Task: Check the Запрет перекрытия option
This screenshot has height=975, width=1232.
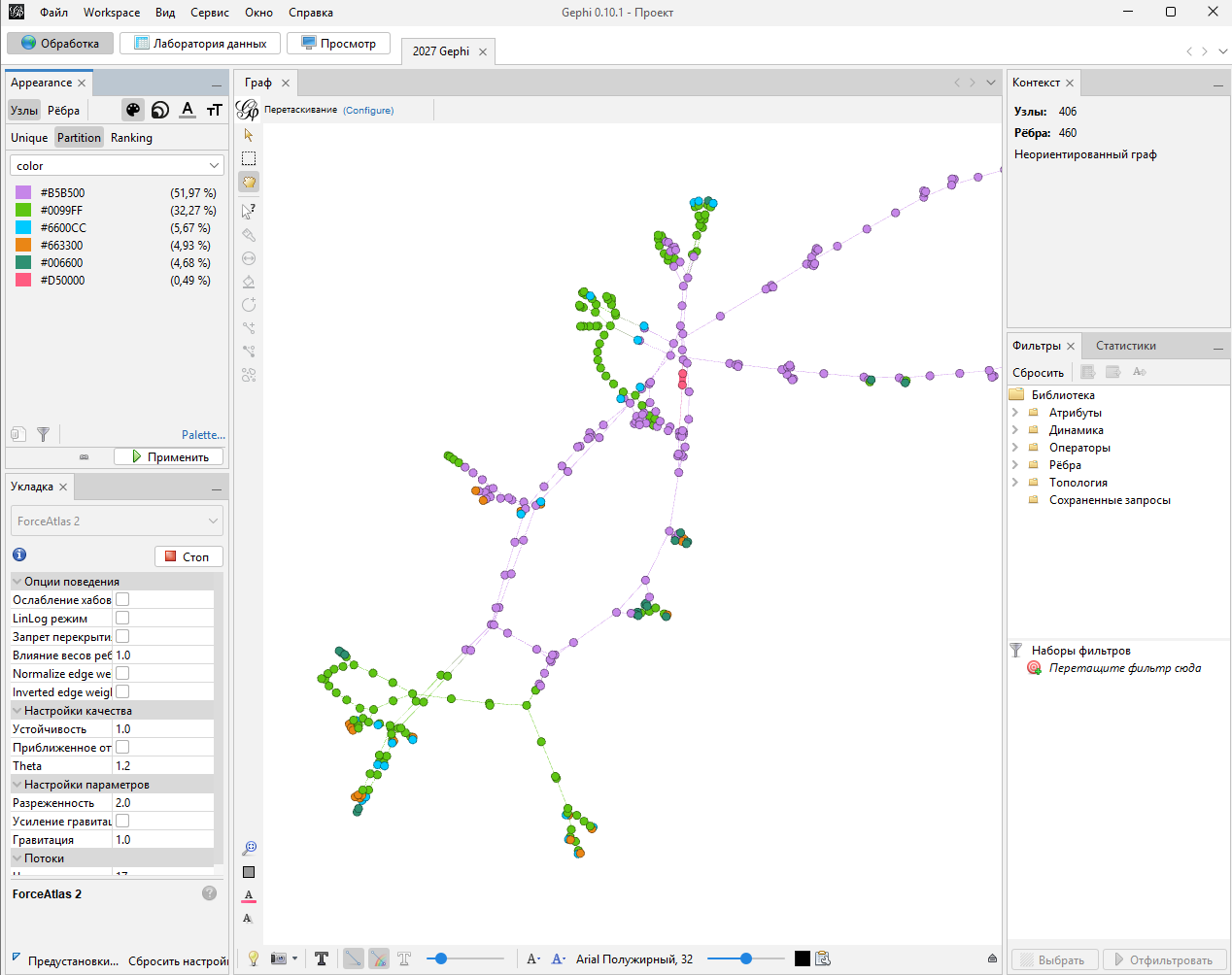Action: pos(122,636)
